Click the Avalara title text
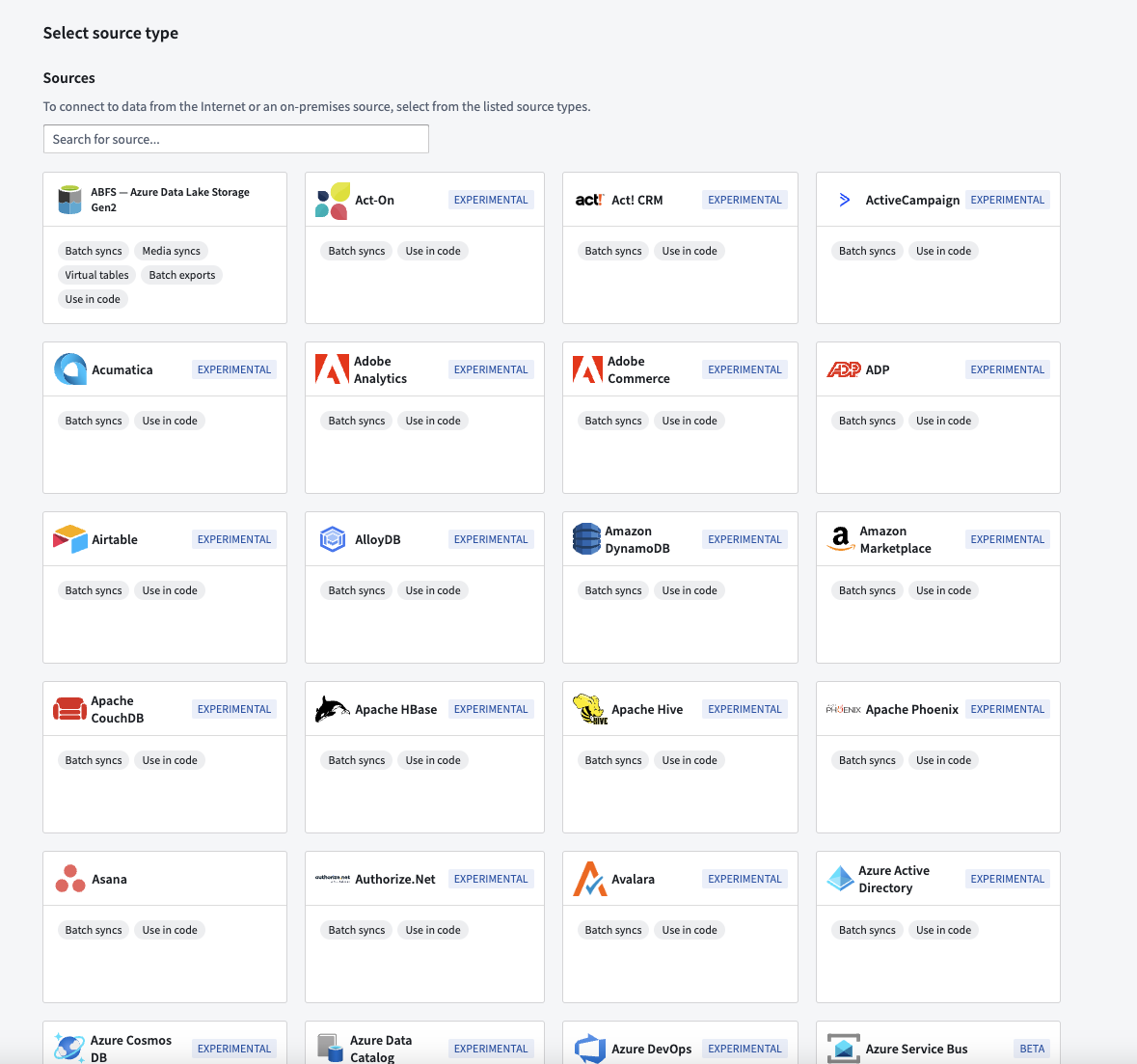Screen dimensions: 1137x1064 pos(633,879)
